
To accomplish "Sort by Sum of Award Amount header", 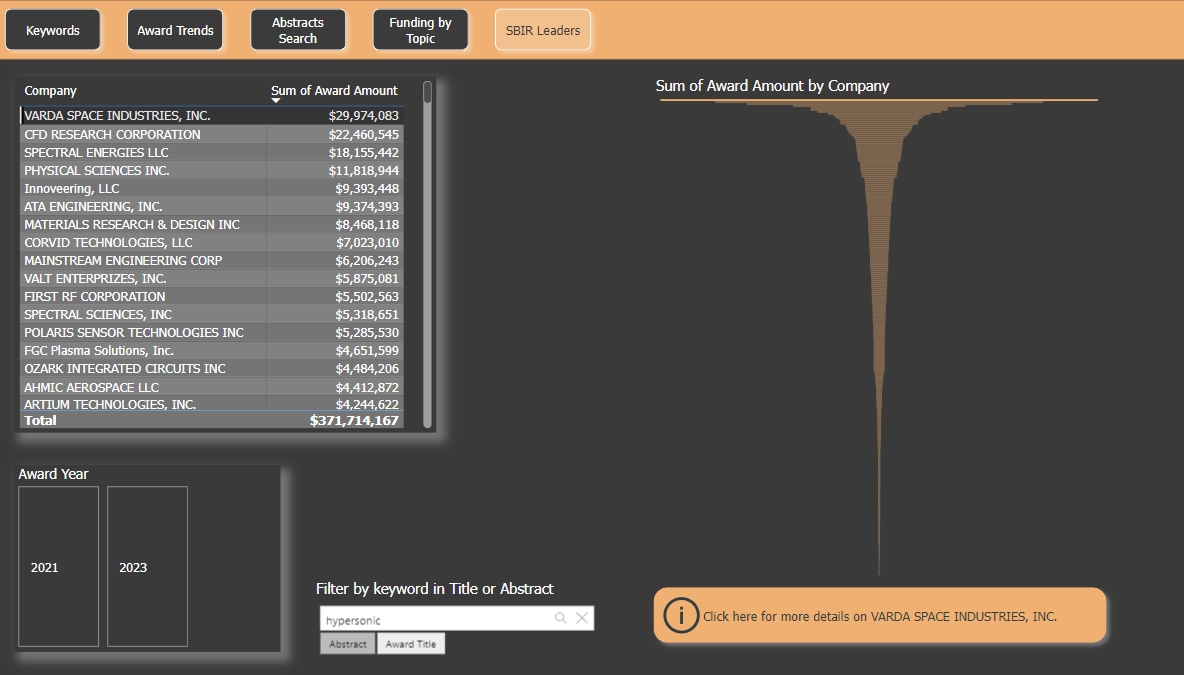I will pos(335,91).
